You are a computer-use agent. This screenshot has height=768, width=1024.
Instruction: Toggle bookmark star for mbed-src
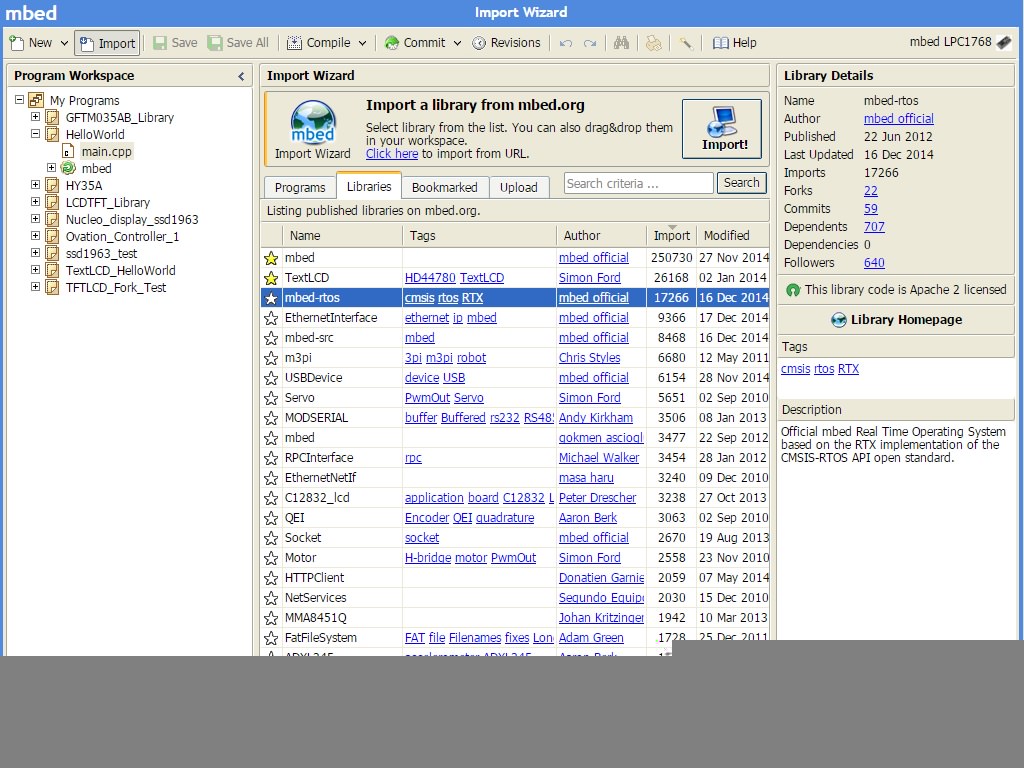coord(271,338)
